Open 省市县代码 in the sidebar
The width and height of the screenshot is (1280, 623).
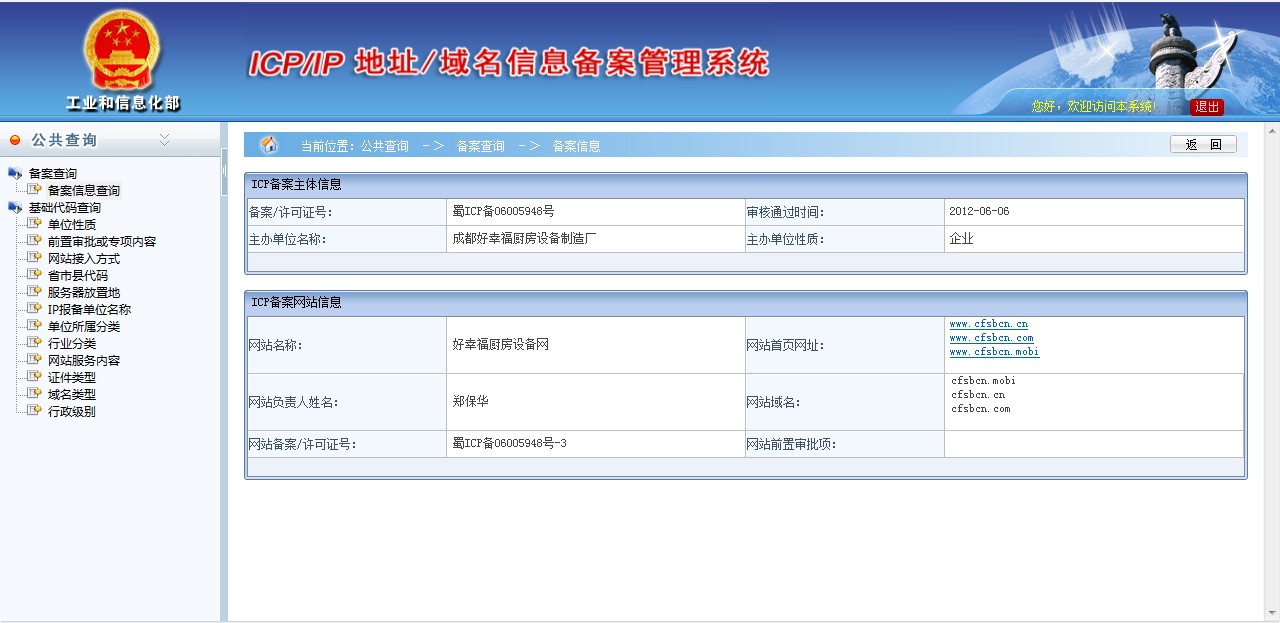pyautogui.click(x=78, y=276)
